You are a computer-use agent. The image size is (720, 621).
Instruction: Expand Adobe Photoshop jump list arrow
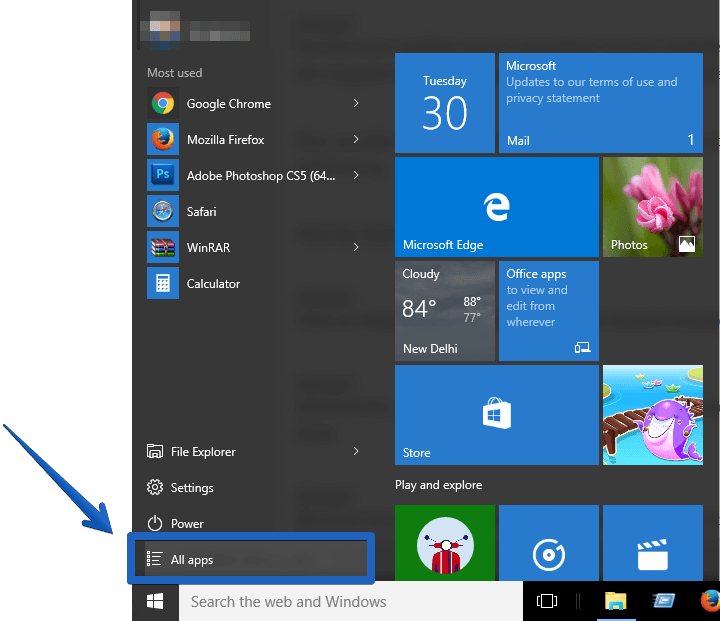click(x=356, y=175)
